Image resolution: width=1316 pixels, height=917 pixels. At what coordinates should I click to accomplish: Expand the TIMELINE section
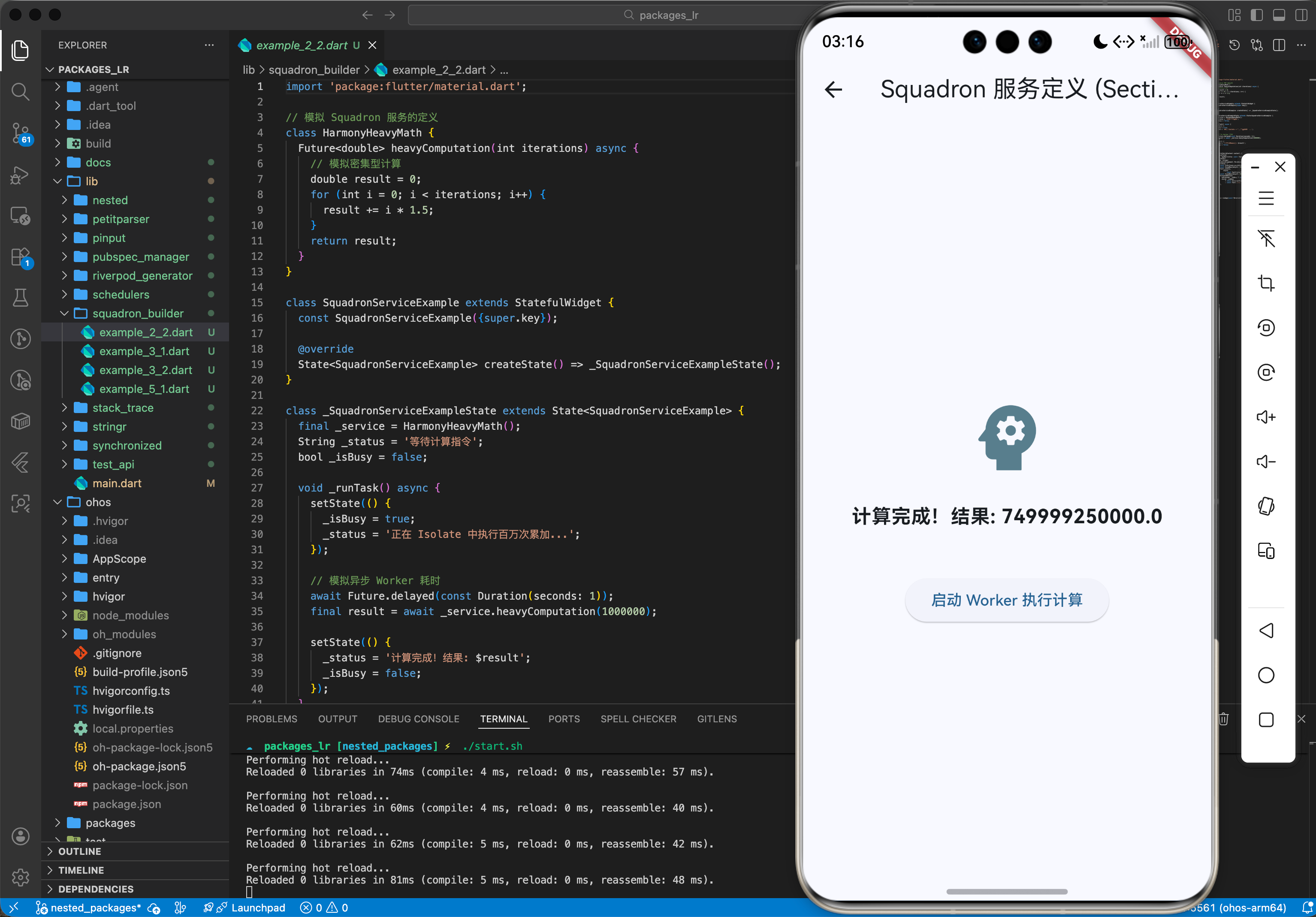pos(135,870)
